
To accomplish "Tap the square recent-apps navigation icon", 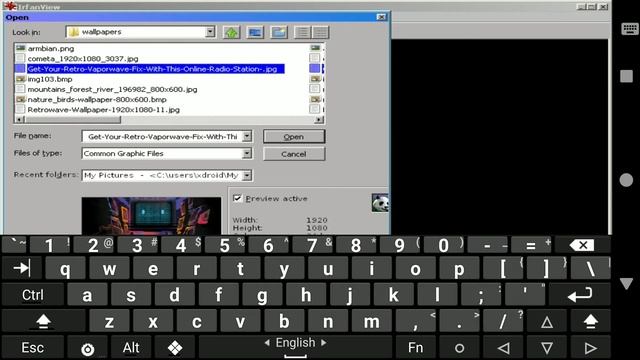I will (626, 76).
